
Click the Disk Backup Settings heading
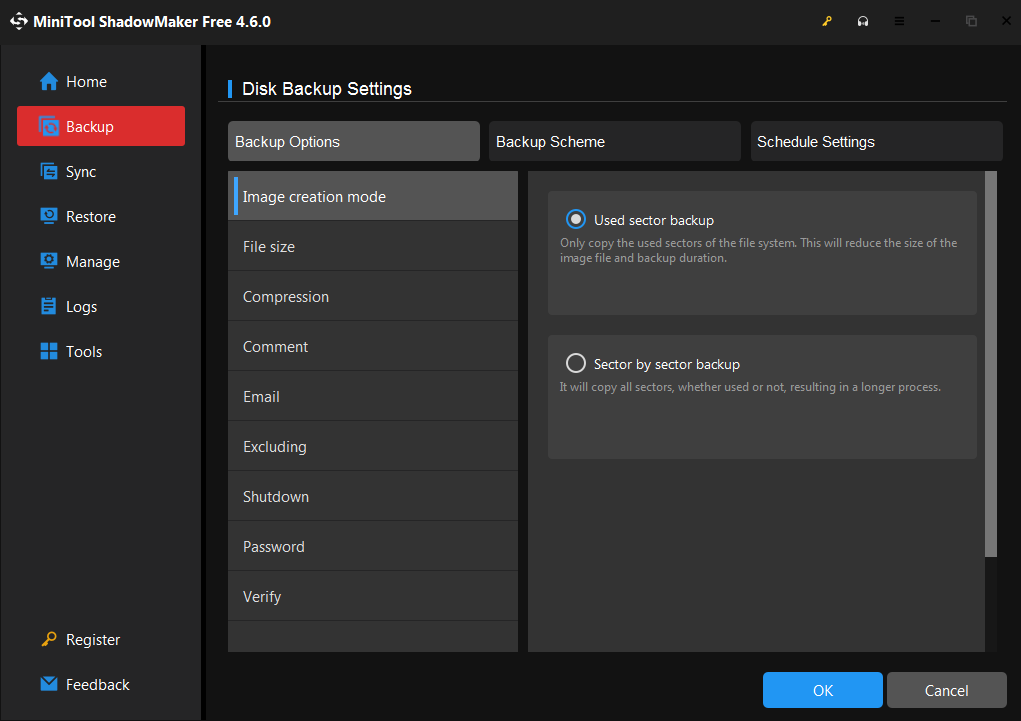coord(327,89)
